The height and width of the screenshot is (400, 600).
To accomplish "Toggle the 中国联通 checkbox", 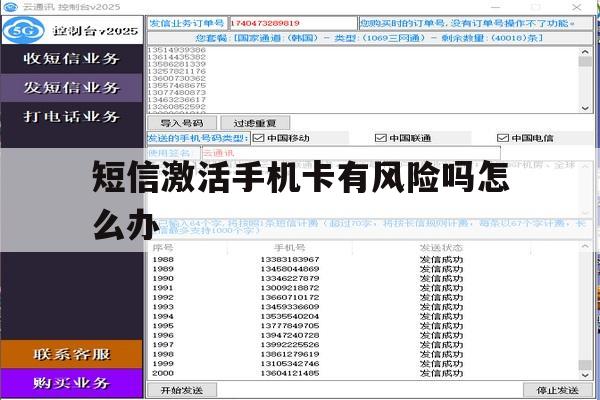I will pos(381,138).
